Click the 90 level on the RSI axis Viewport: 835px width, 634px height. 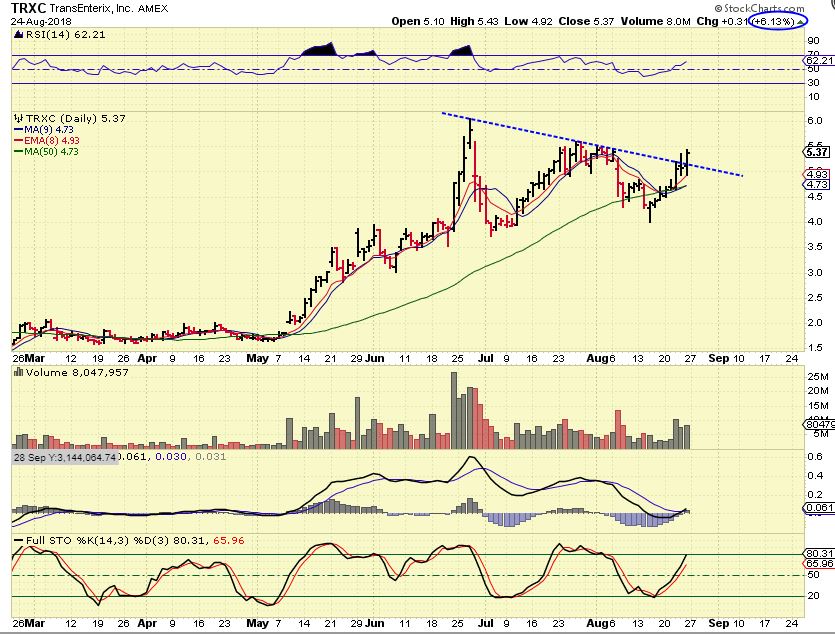point(813,40)
